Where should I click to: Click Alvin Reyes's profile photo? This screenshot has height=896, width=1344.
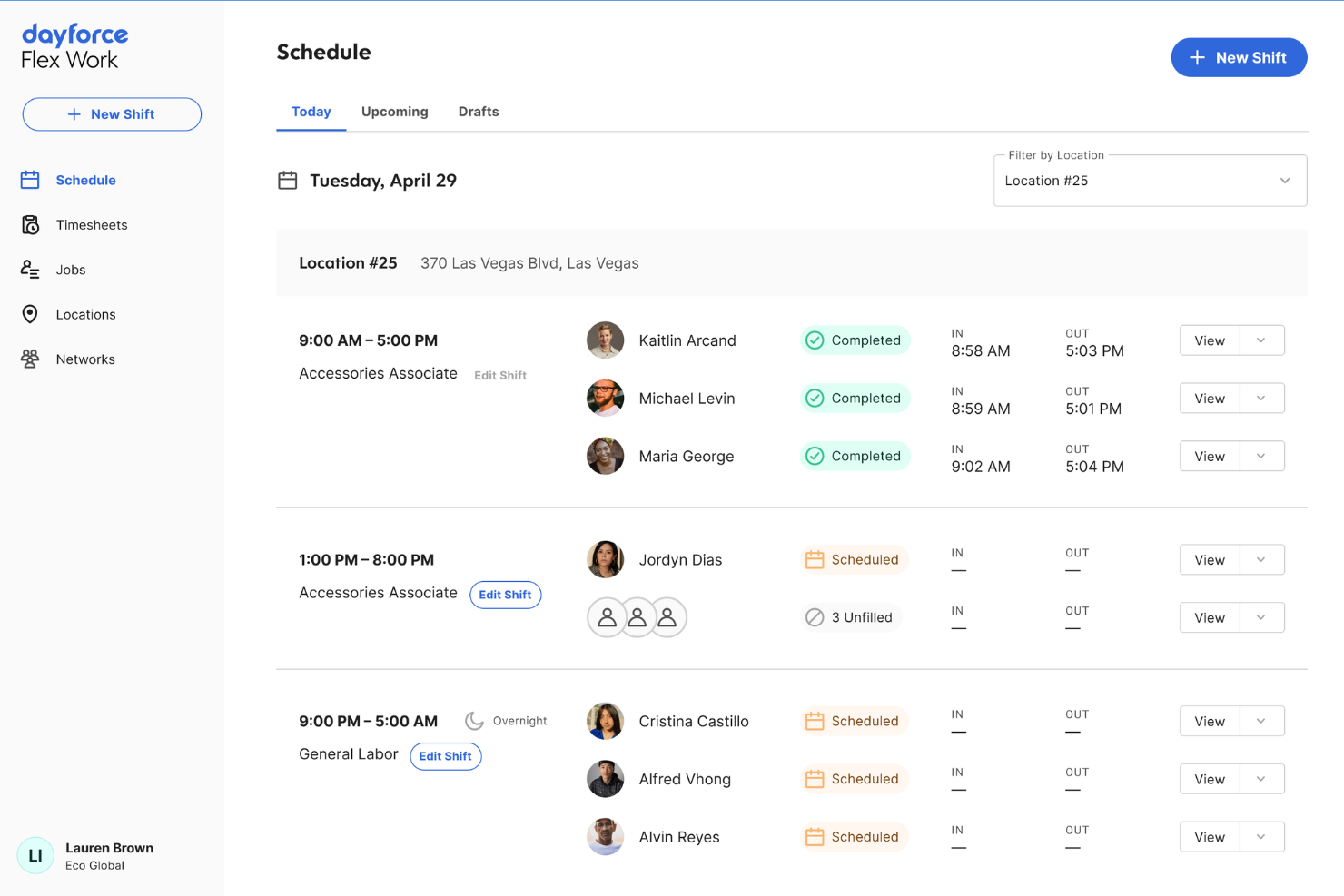point(606,837)
